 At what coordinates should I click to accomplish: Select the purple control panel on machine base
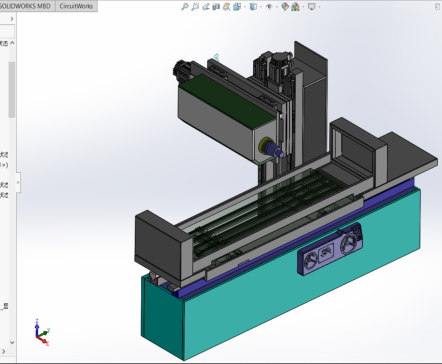(330, 249)
